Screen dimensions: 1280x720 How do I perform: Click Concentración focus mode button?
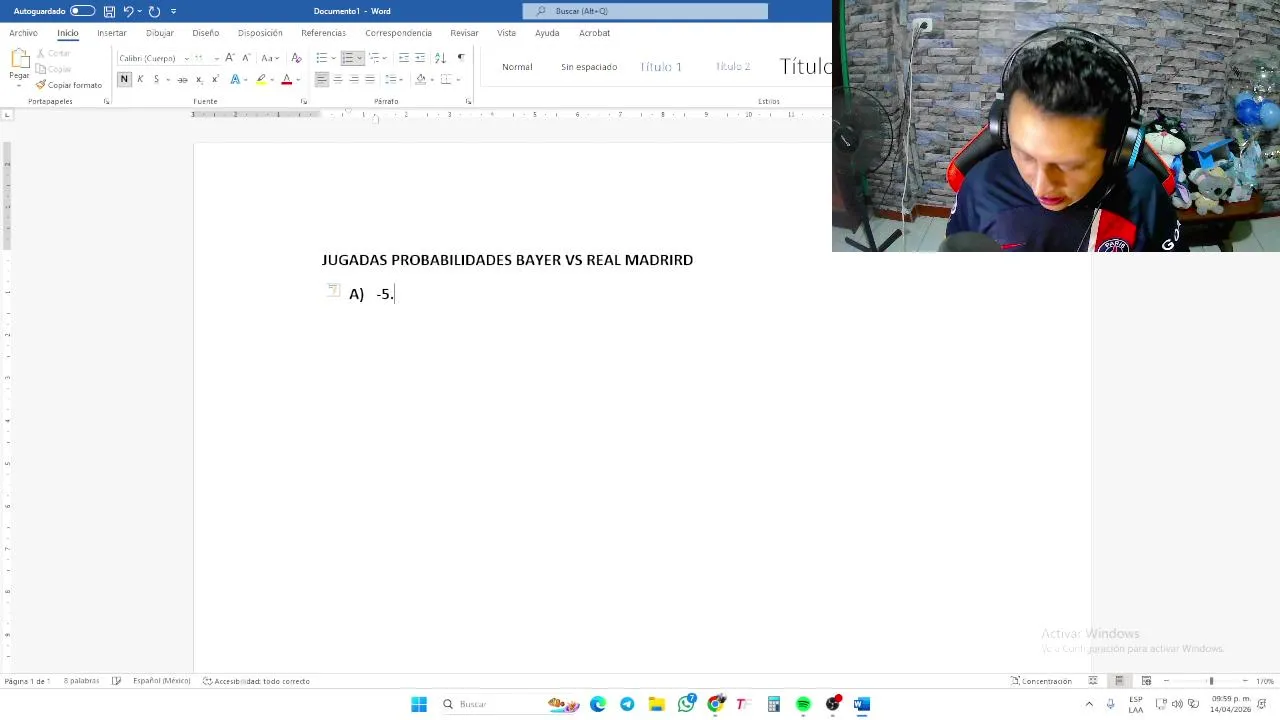click(x=1041, y=681)
